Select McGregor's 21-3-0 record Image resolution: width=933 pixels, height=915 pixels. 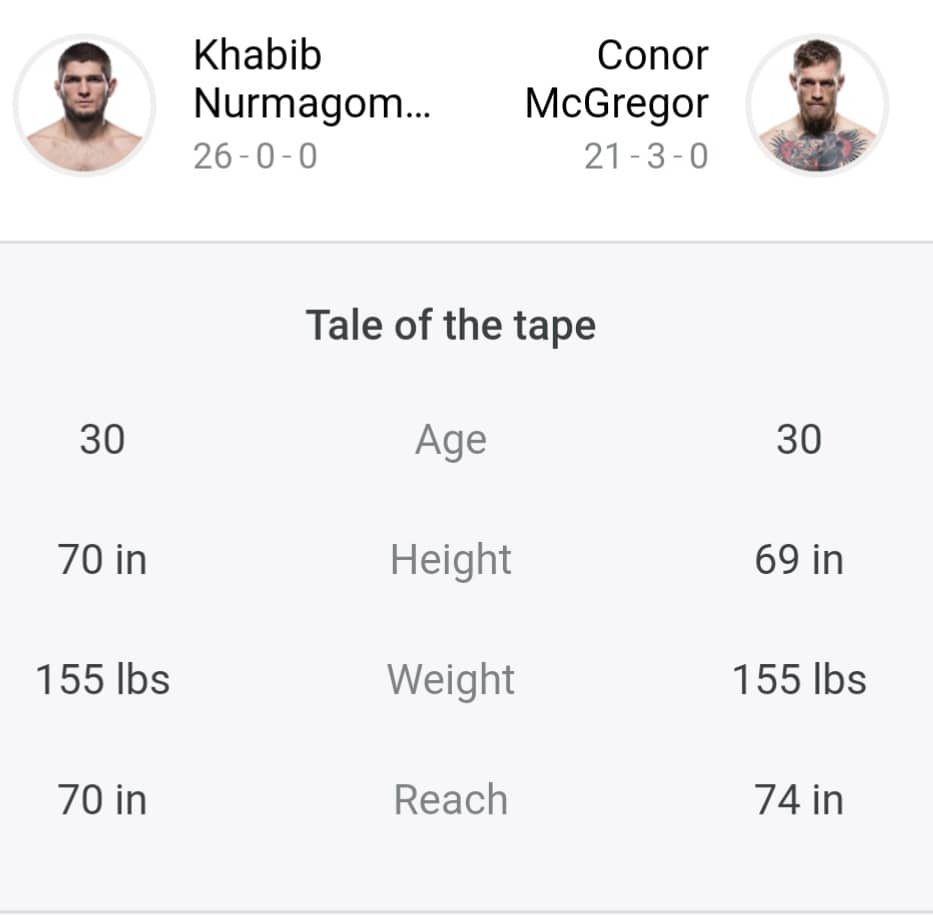click(x=646, y=156)
